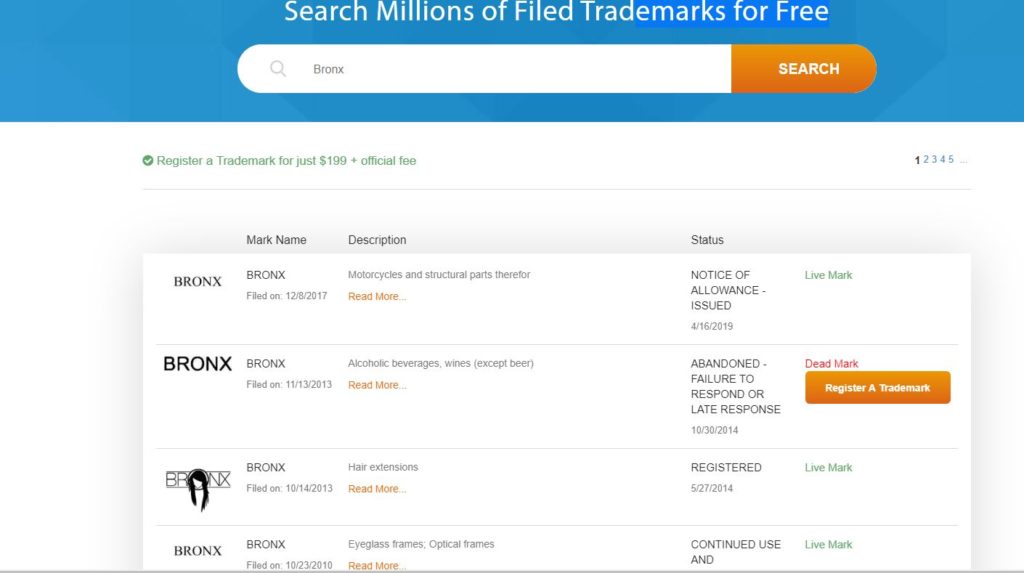This screenshot has width=1024, height=573.
Task: Click the red Dead Mark label
Action: [x=831, y=363]
